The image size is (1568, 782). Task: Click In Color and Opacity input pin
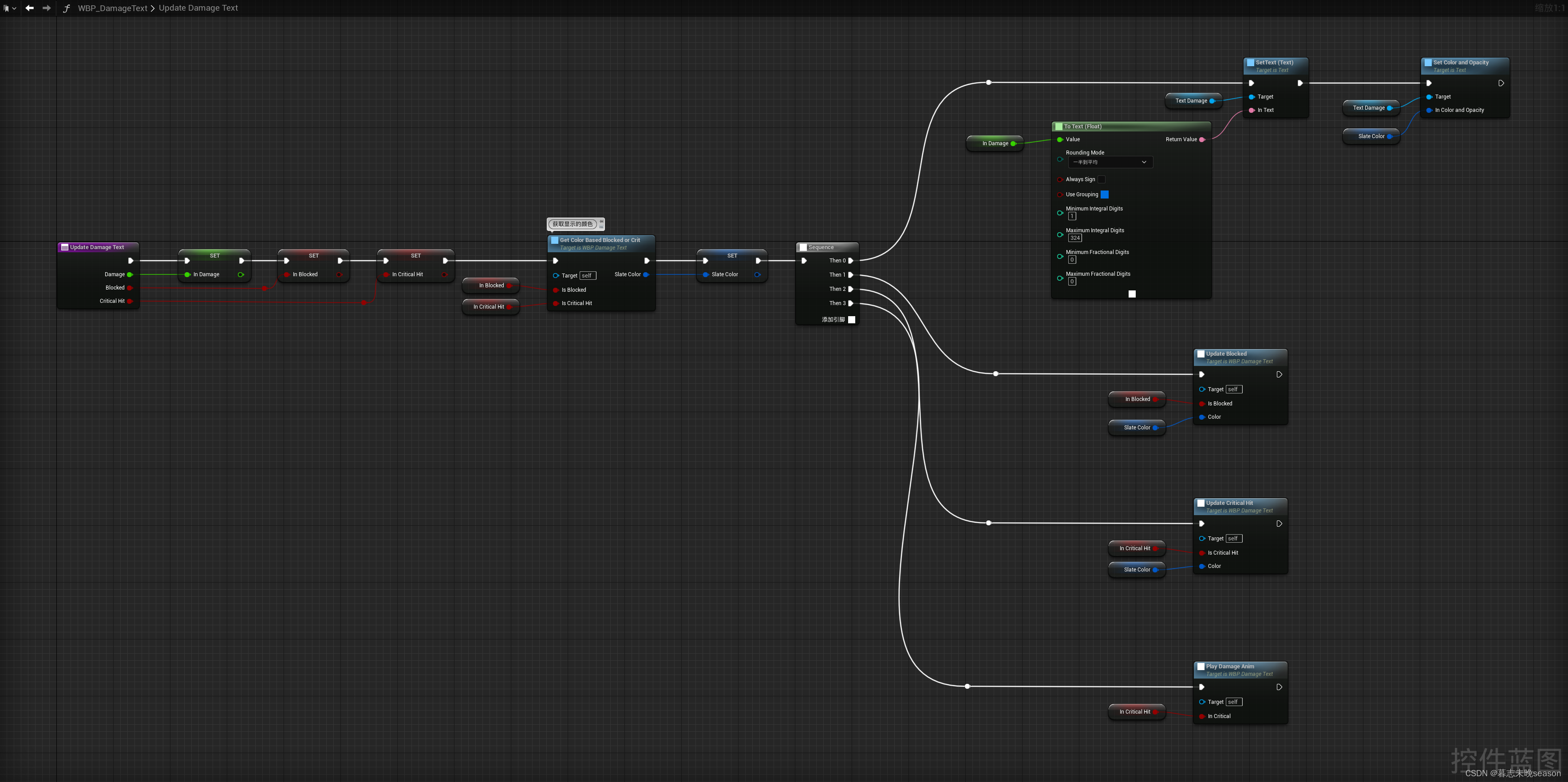click(1429, 110)
